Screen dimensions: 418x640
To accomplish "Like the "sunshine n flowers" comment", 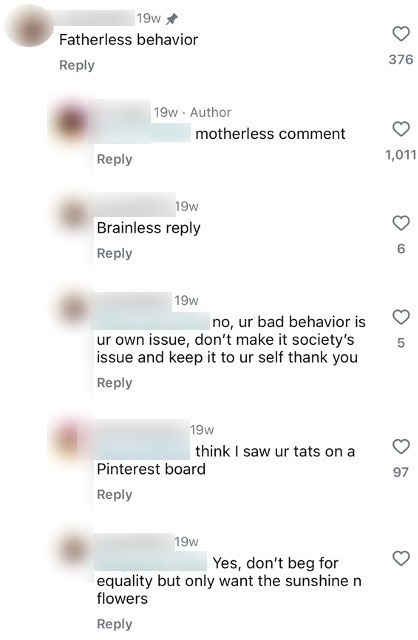I will click(401, 558).
